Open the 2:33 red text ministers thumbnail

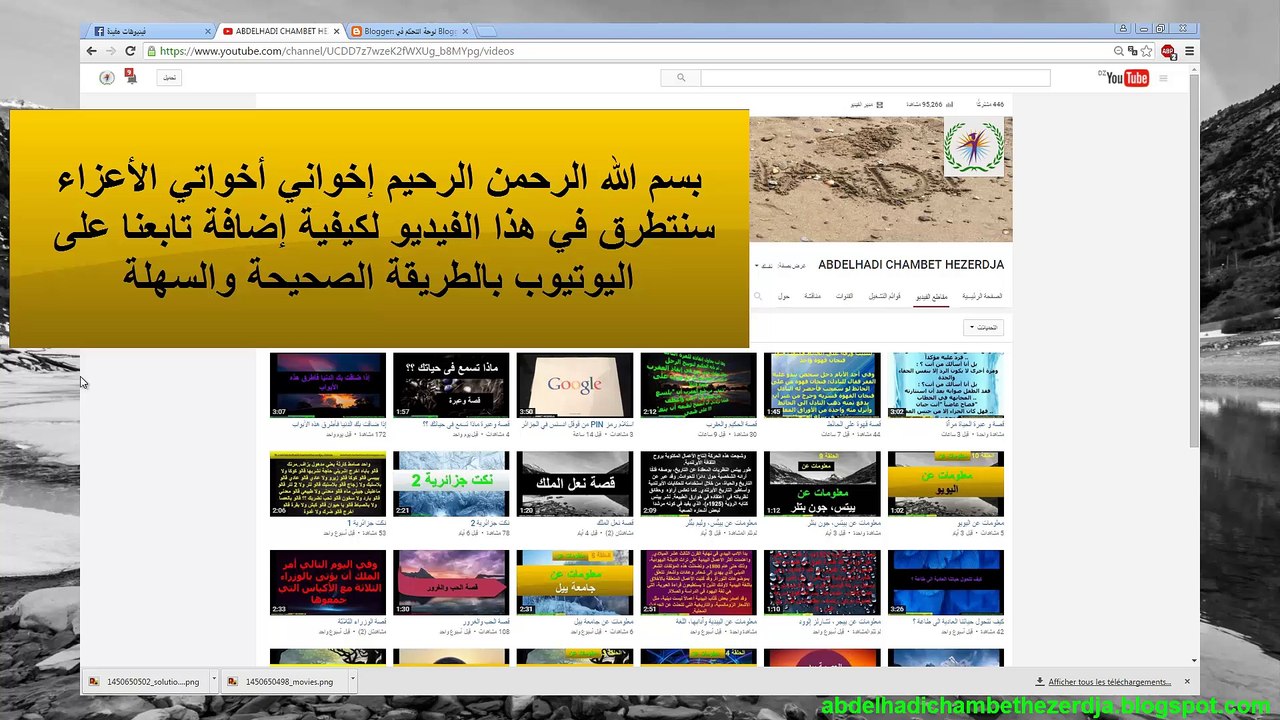click(328, 582)
